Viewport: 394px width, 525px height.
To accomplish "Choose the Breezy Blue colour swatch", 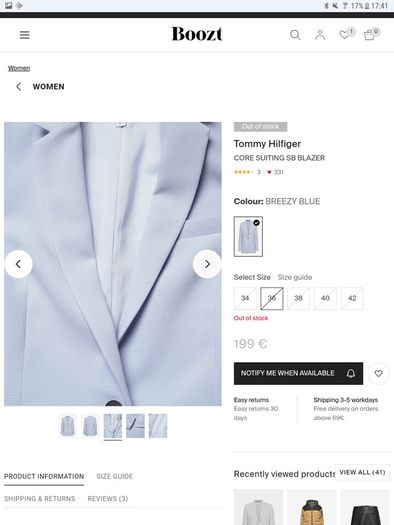I will pos(248,236).
